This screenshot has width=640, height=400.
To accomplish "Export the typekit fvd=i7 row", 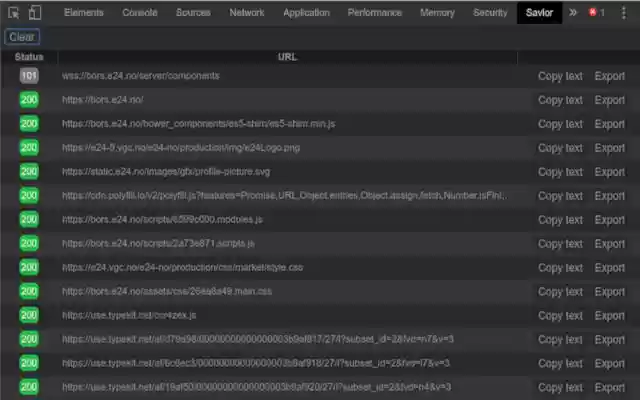I will [609, 364].
